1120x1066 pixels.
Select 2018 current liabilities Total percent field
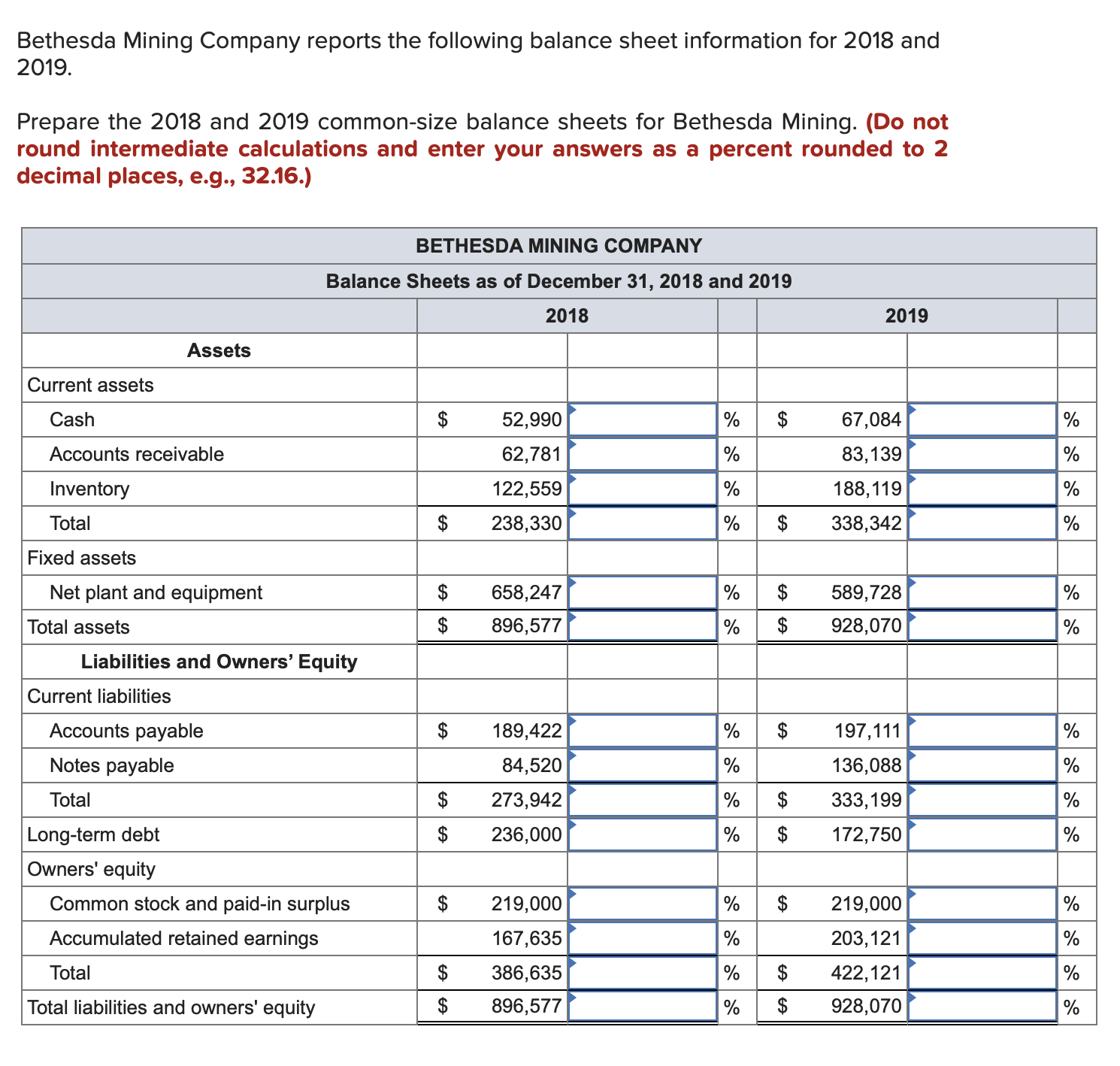coord(643,800)
